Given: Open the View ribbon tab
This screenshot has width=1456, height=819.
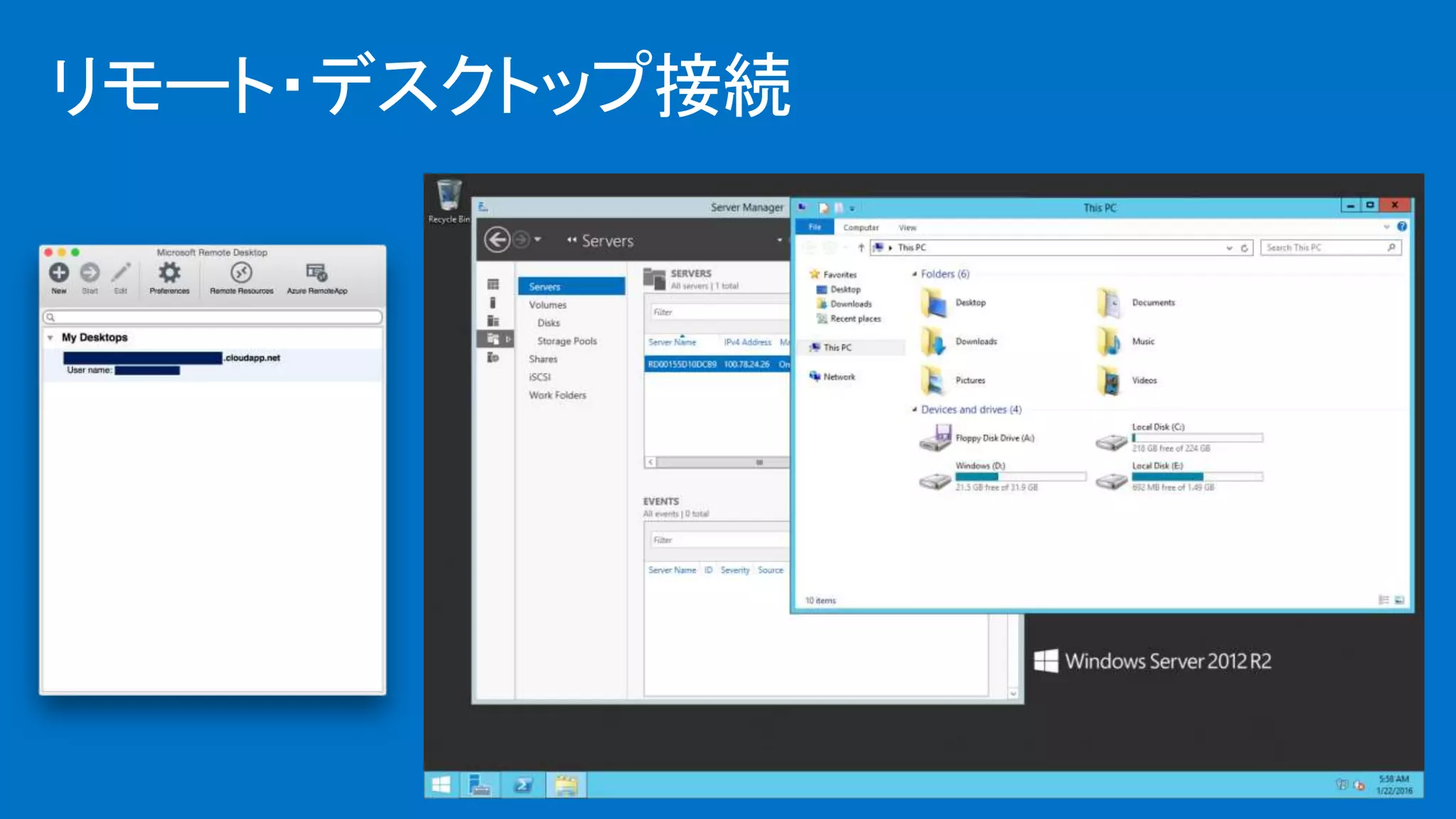Looking at the screenshot, I should [907, 227].
